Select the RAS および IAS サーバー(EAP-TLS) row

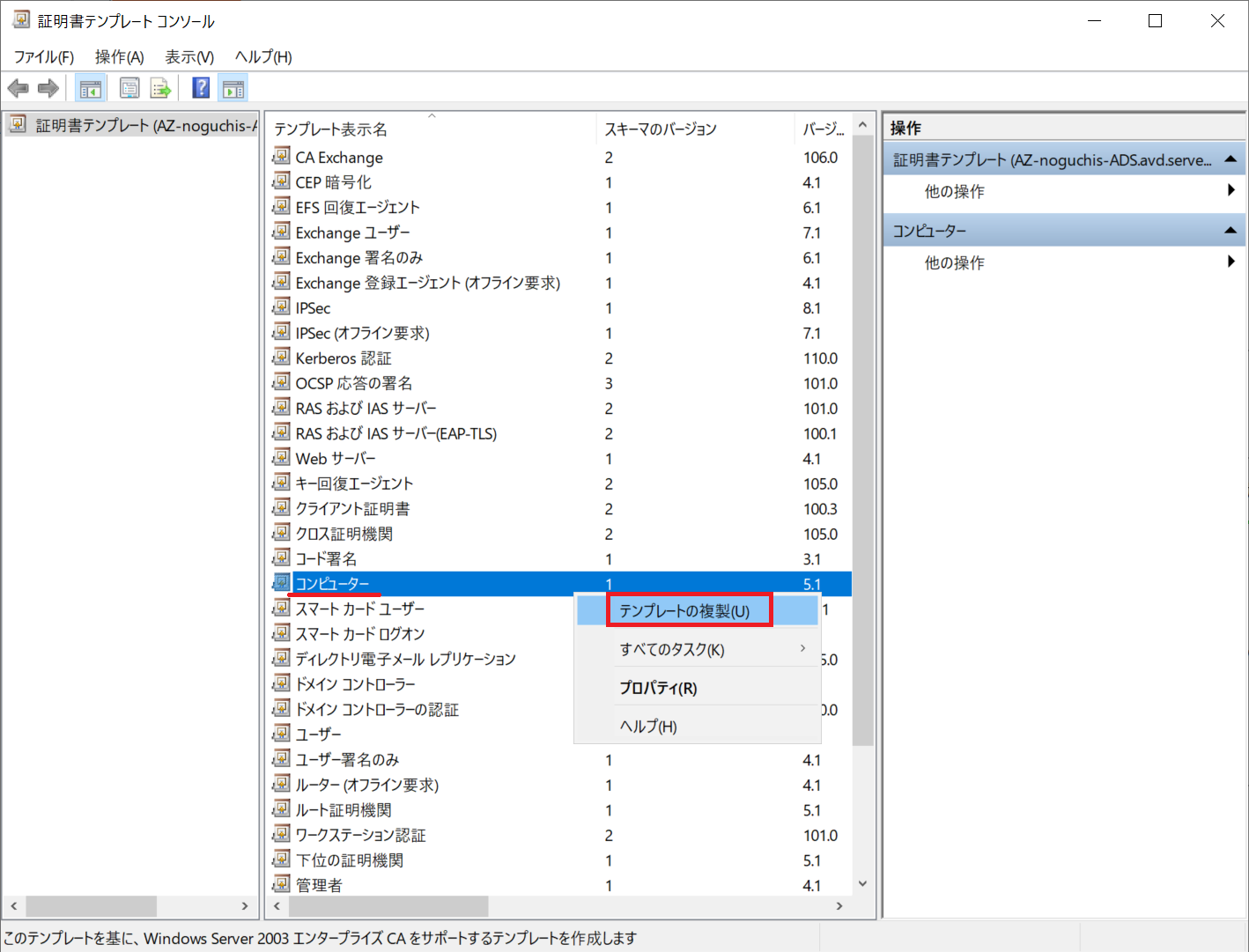[559, 433]
